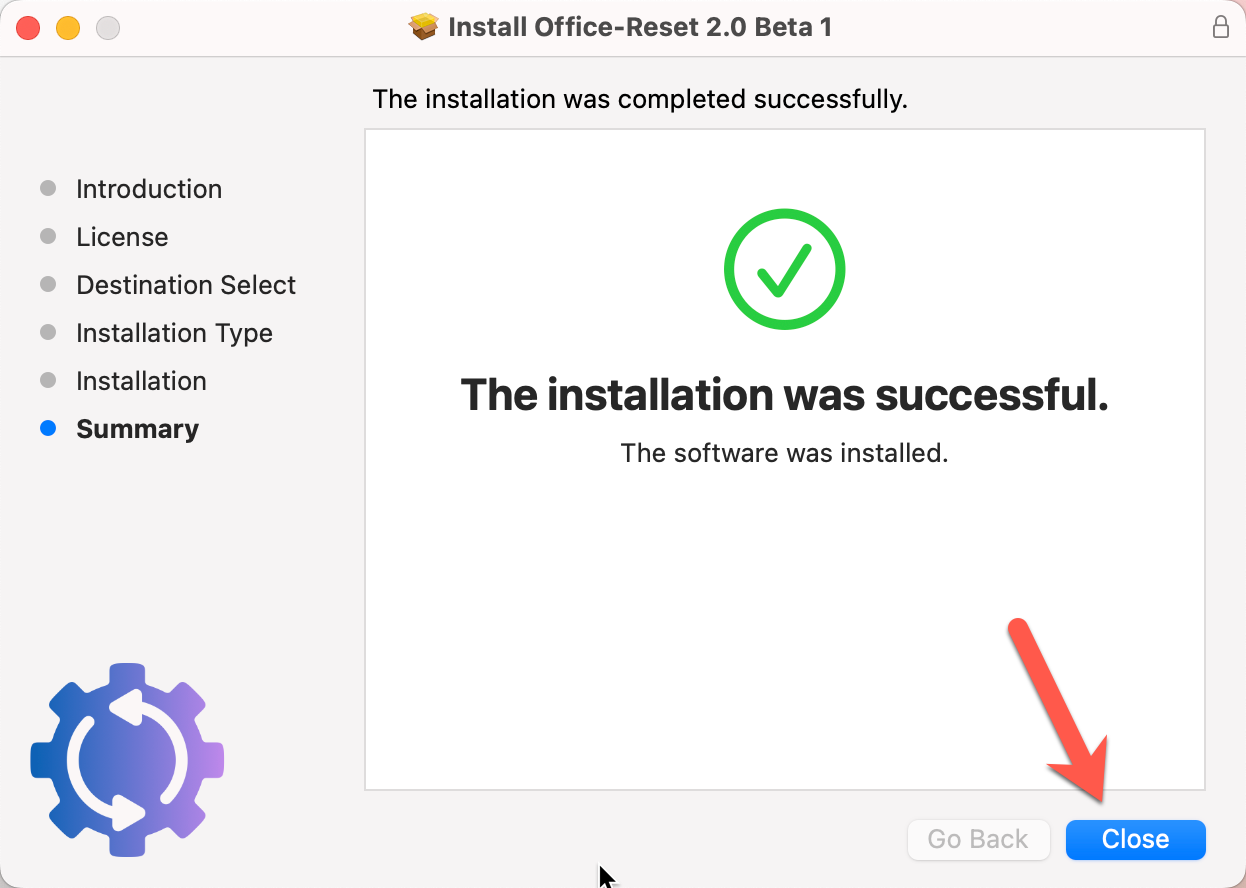Click the package icon in title bar
This screenshot has width=1246, height=888.
point(424,27)
